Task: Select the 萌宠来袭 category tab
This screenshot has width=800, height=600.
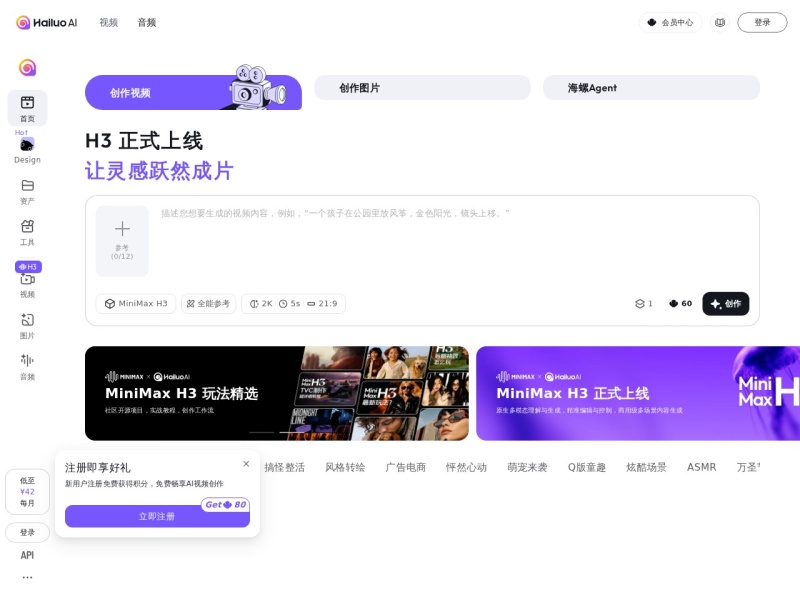Action: [527, 467]
